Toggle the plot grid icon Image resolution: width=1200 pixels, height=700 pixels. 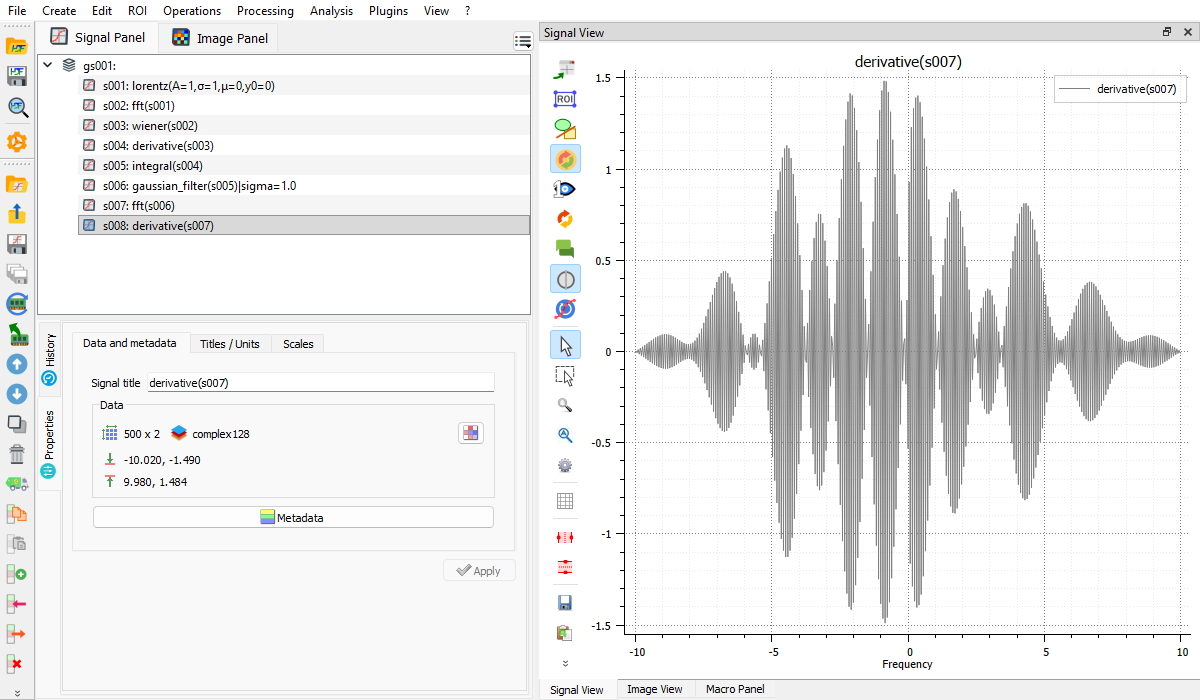(565, 501)
